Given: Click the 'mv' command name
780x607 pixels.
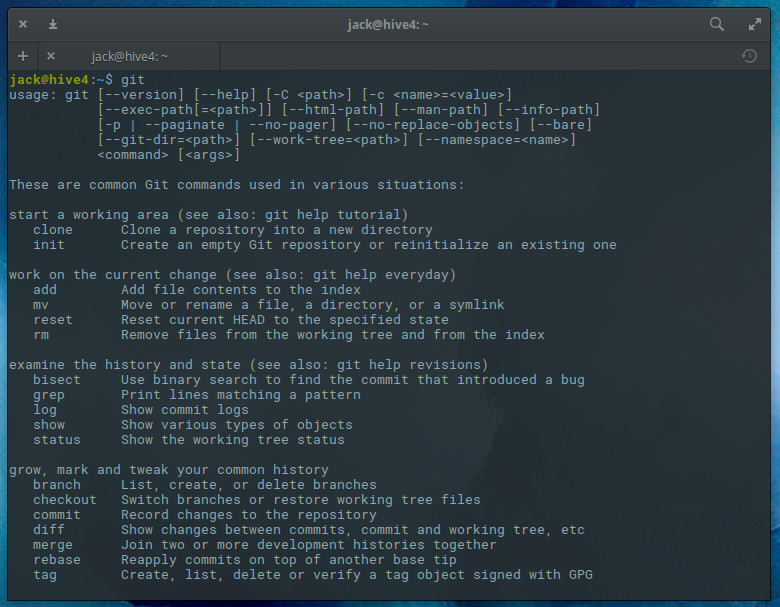Looking at the screenshot, I should 41,304.
